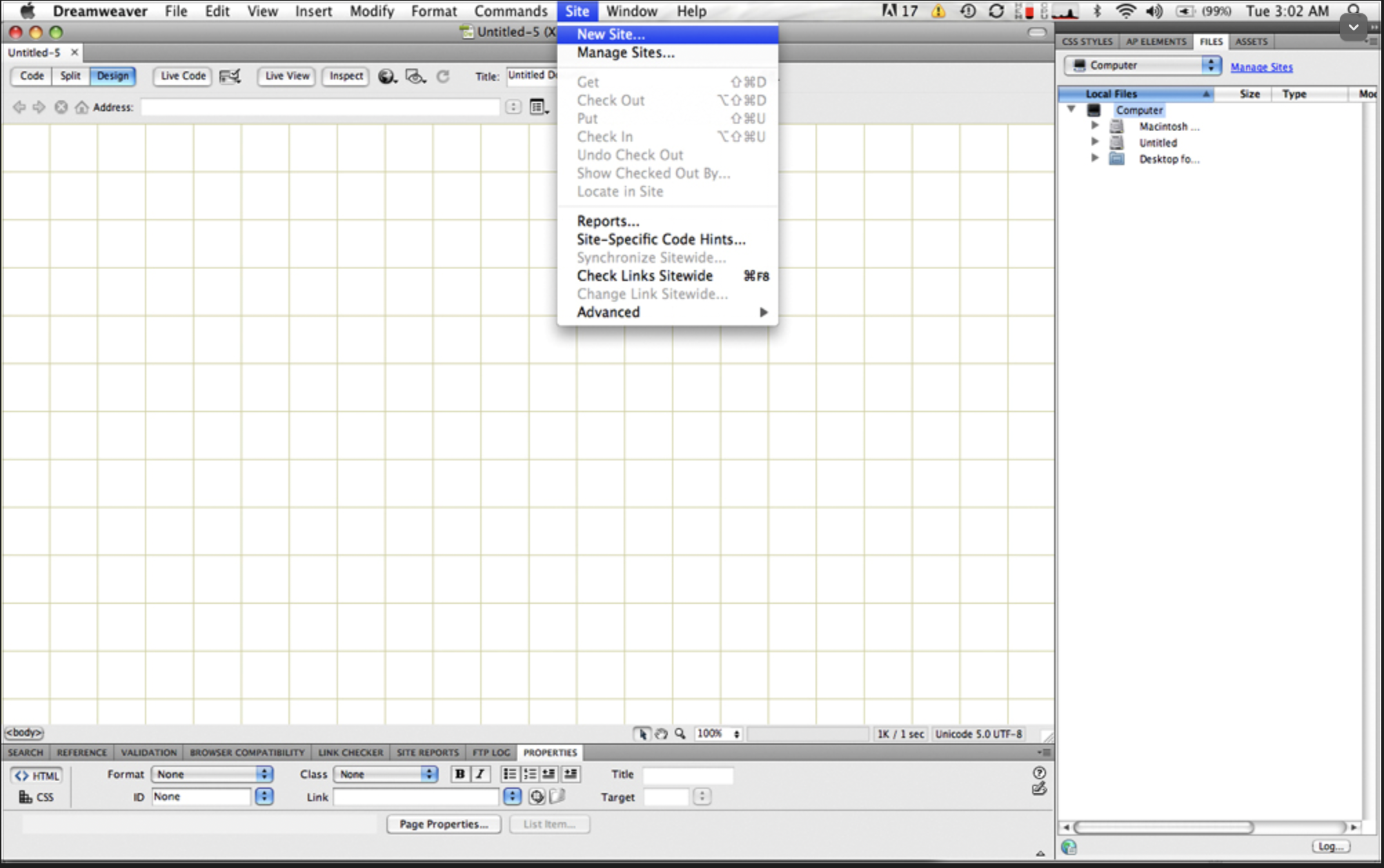
Task: Switch to the CSS Styles panel tab
Action: coord(1087,41)
